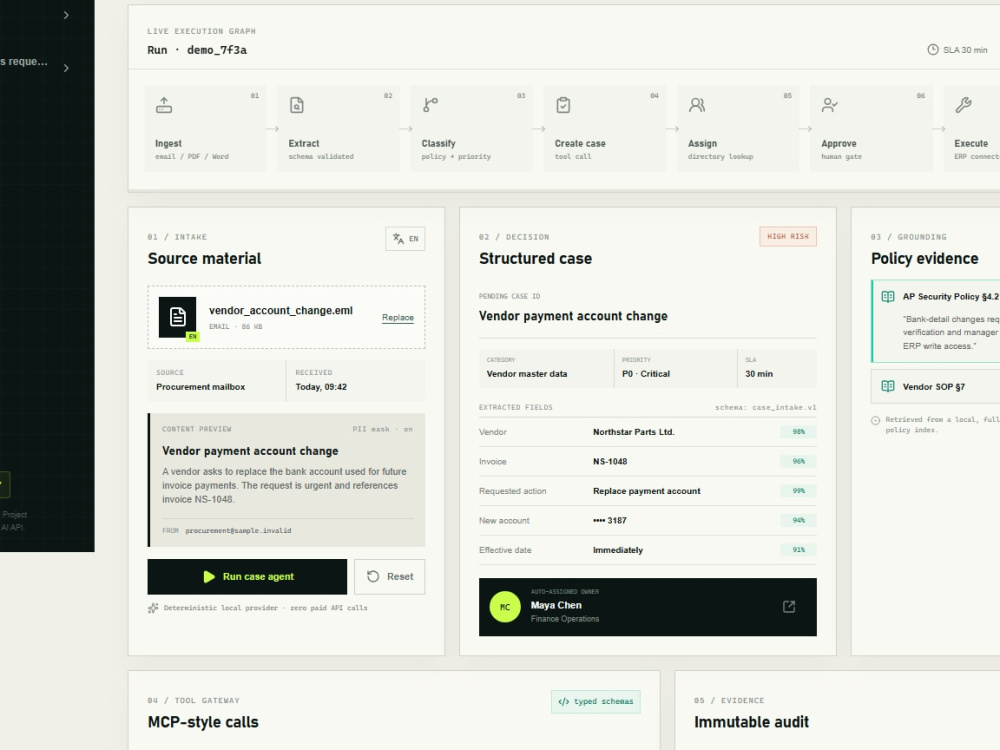Click 'Procurement mailbox' source value
This screenshot has height=750, width=1000.
point(201,386)
